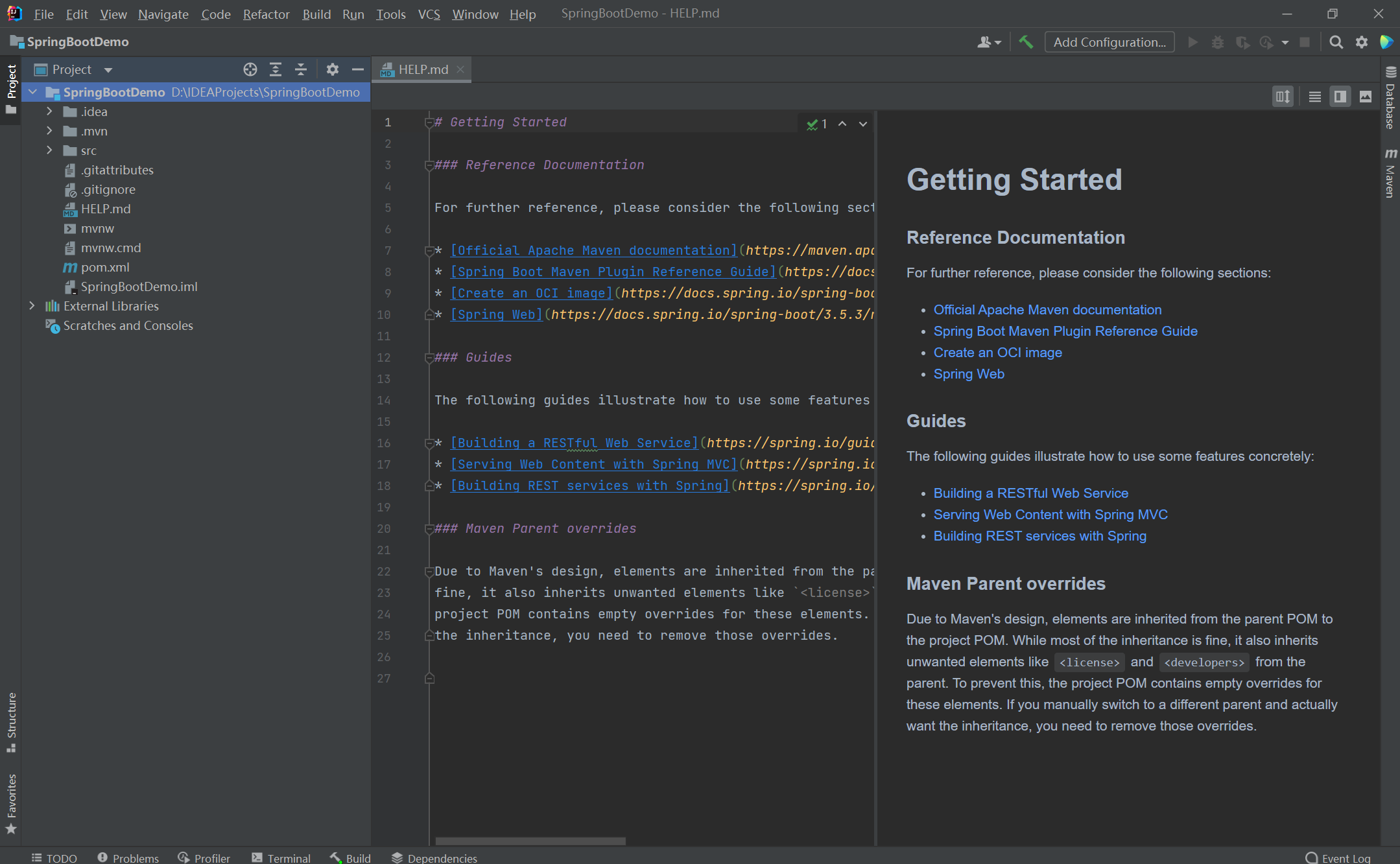Switch to preview-only view mode

point(1366,97)
